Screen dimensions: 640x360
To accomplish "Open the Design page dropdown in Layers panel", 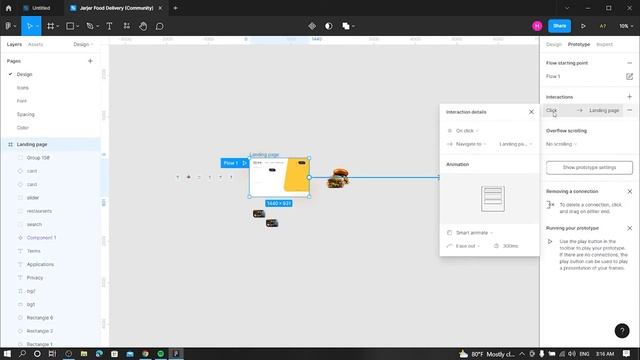I will point(83,44).
